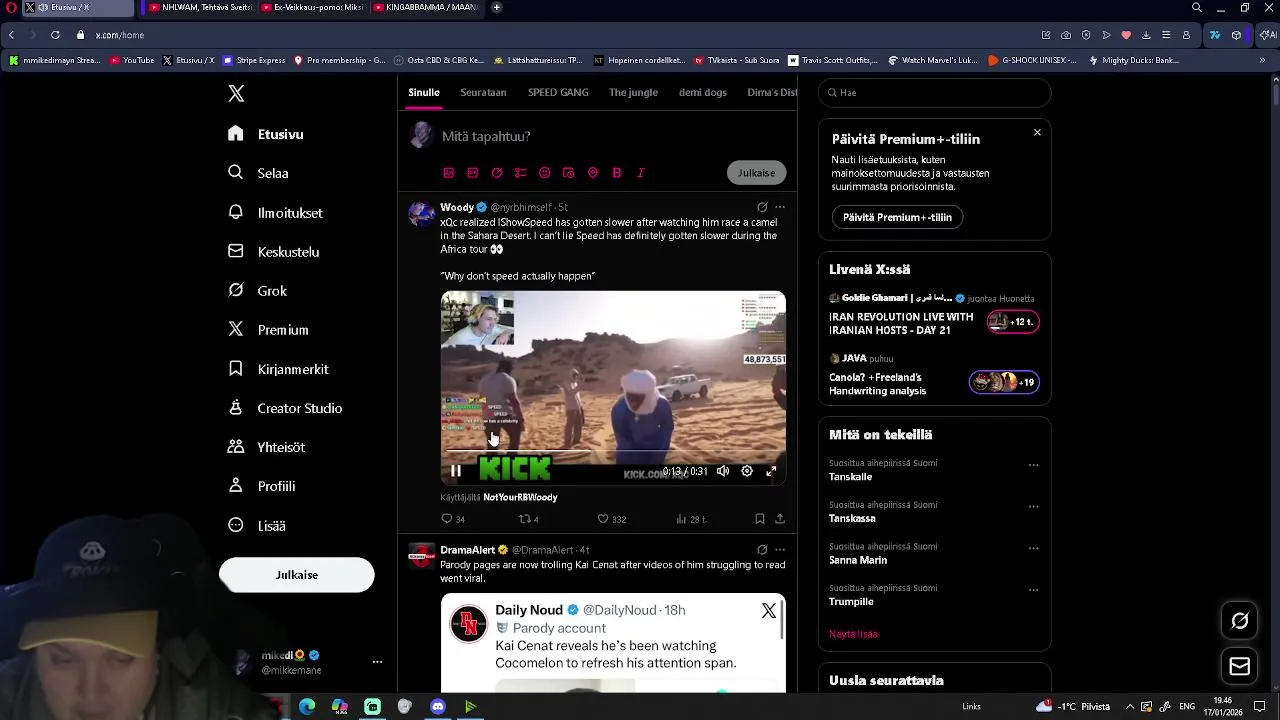Reply to Woody's post
The height and width of the screenshot is (720, 1280).
point(453,519)
